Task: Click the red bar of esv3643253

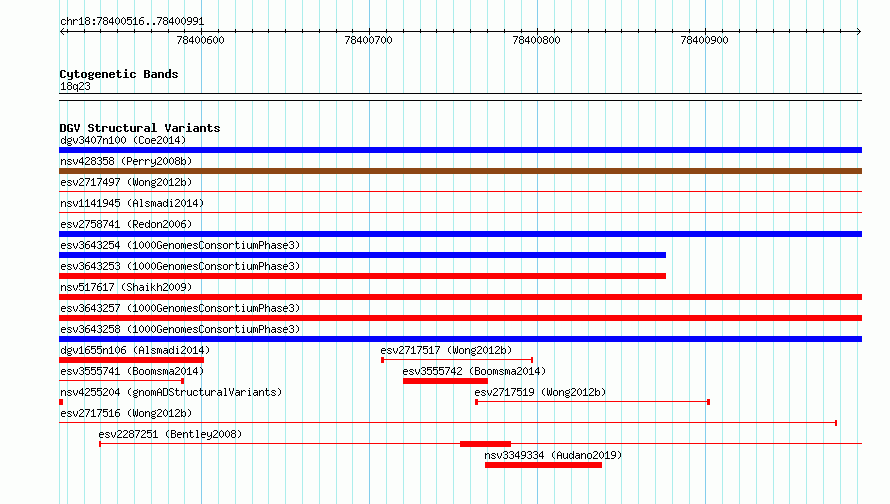Action: click(x=362, y=276)
